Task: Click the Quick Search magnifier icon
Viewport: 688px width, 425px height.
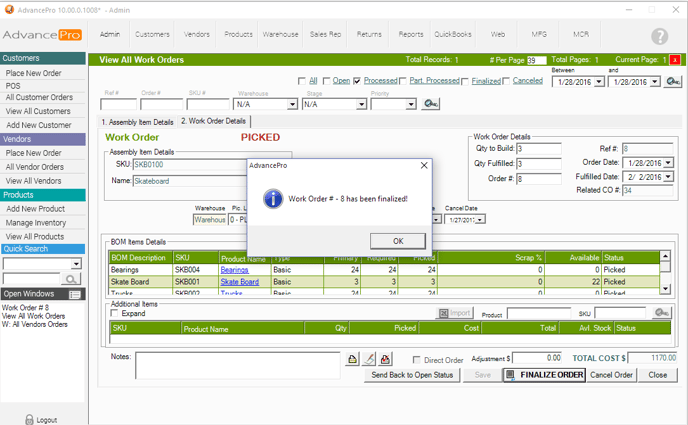Action: tap(73, 280)
